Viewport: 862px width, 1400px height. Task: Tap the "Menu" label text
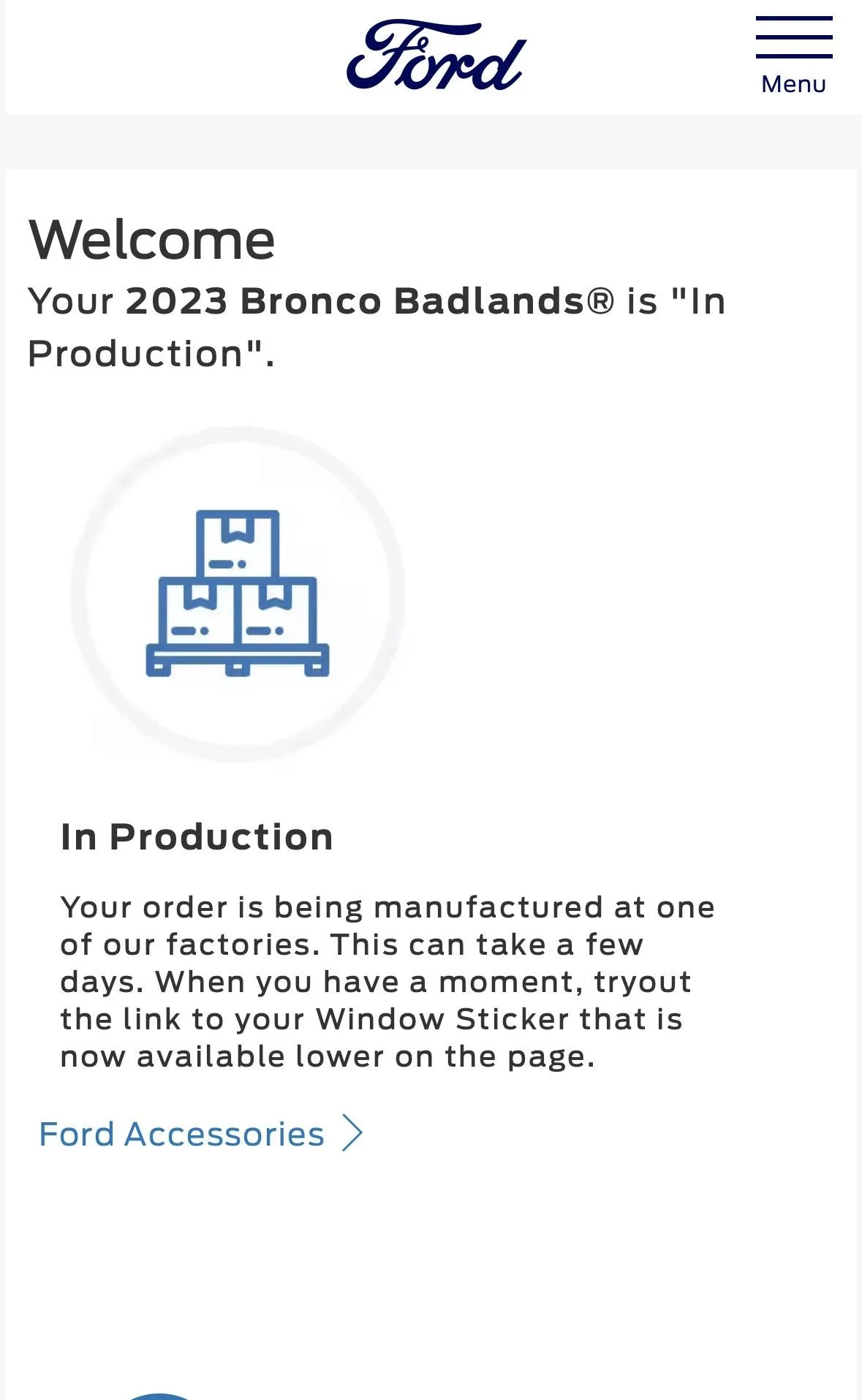coord(793,84)
